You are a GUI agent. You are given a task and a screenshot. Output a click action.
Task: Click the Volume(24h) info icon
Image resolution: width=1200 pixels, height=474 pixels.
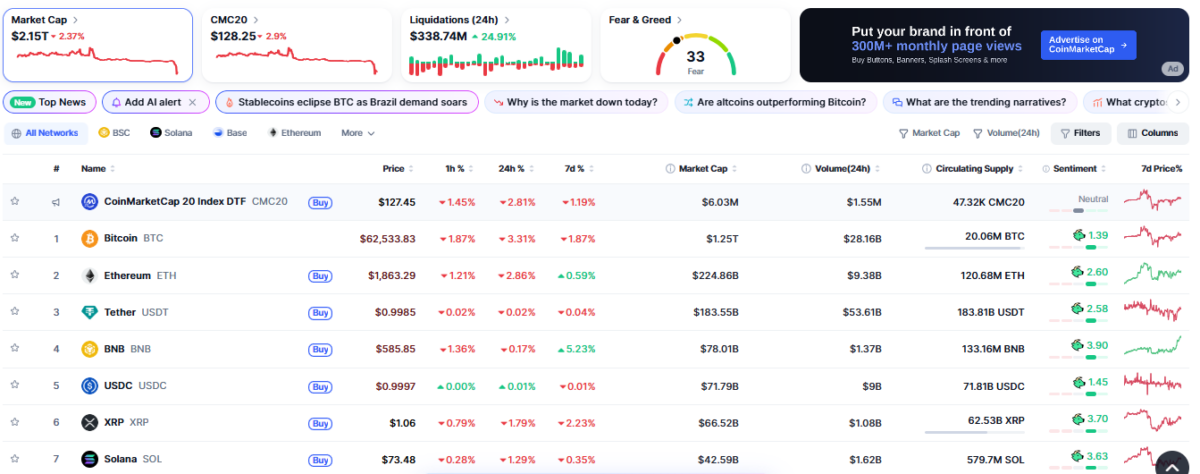pyautogui.click(x=806, y=169)
